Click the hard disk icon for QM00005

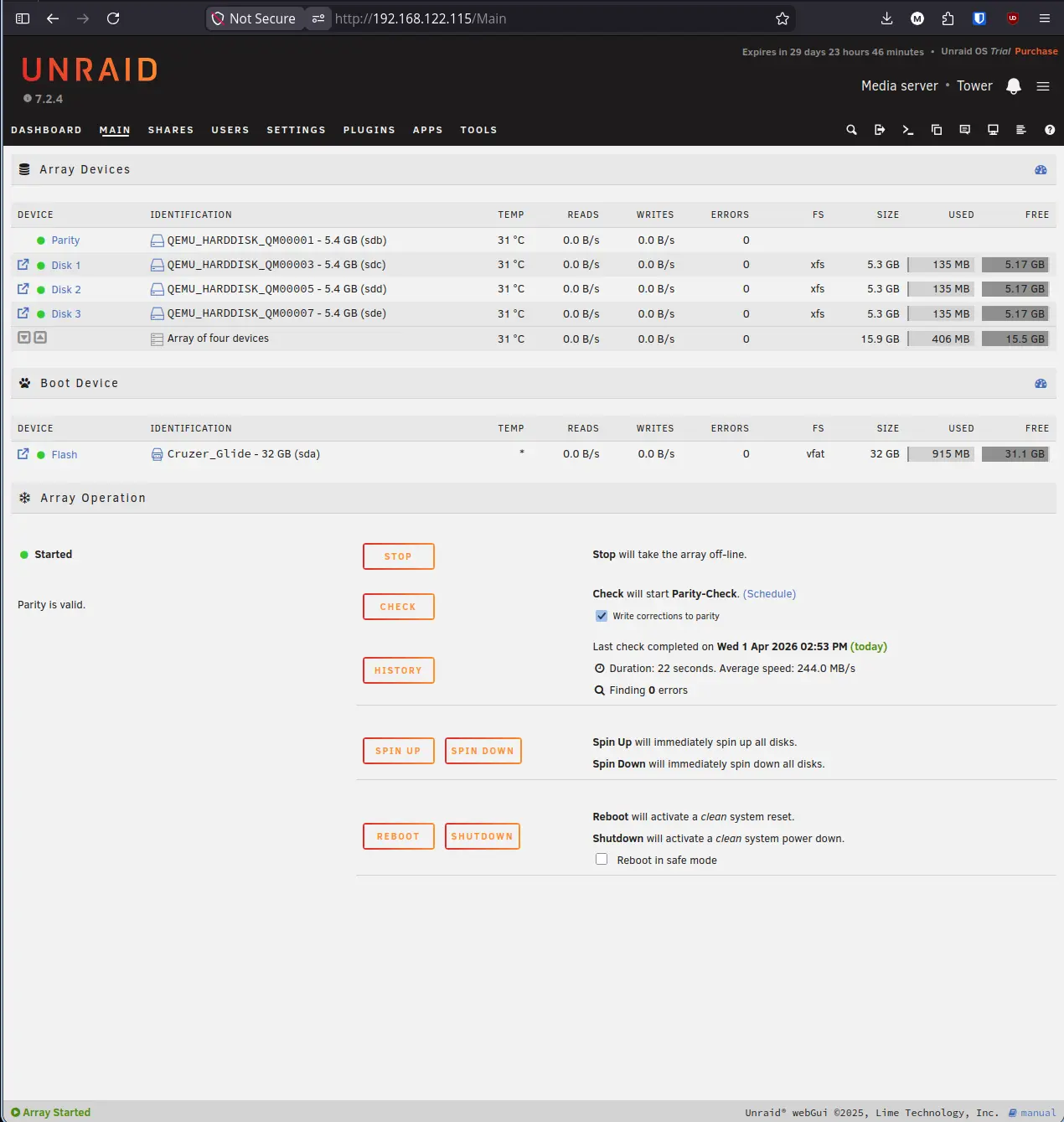[157, 289]
